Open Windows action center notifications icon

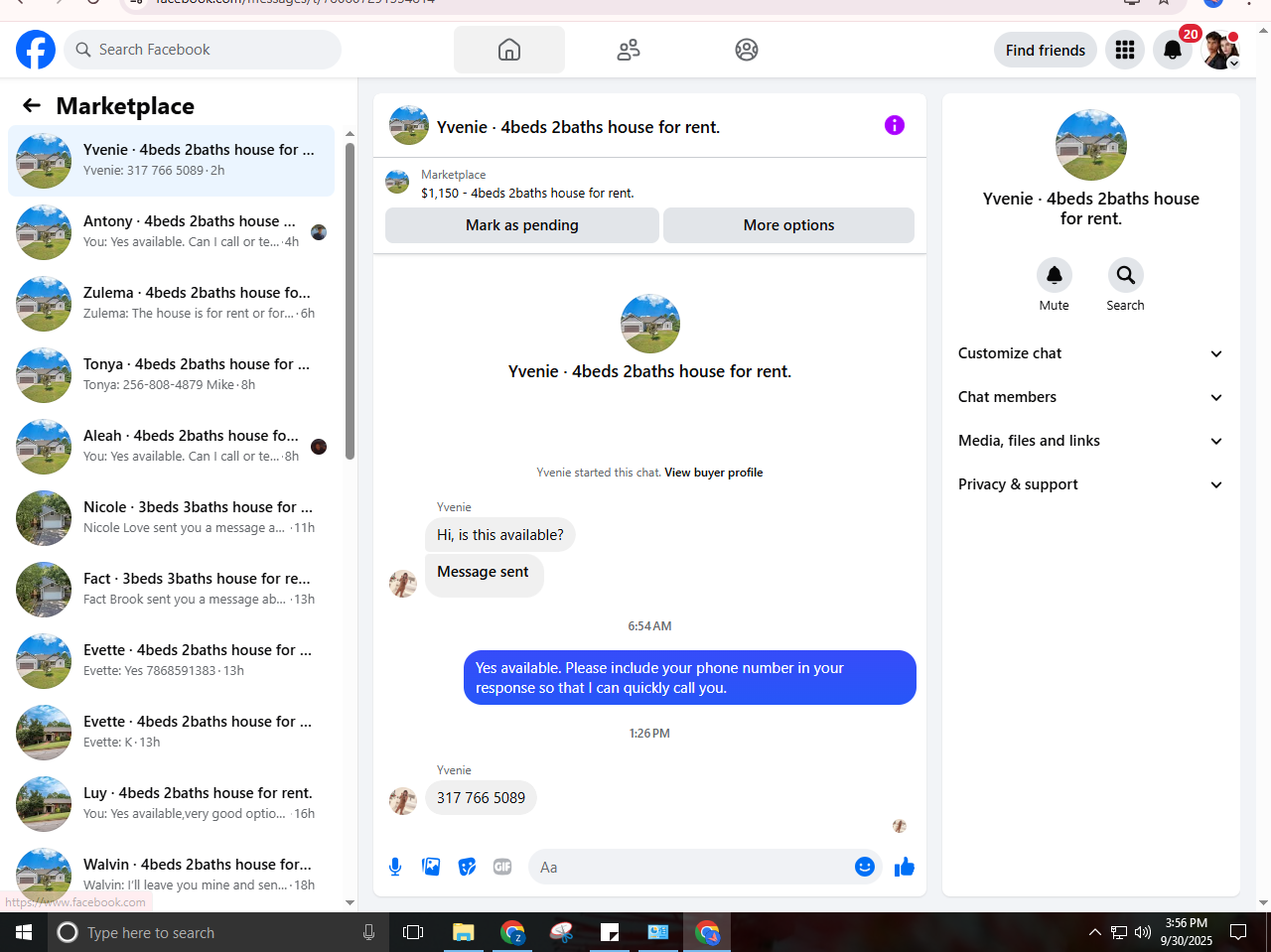coord(1238,932)
